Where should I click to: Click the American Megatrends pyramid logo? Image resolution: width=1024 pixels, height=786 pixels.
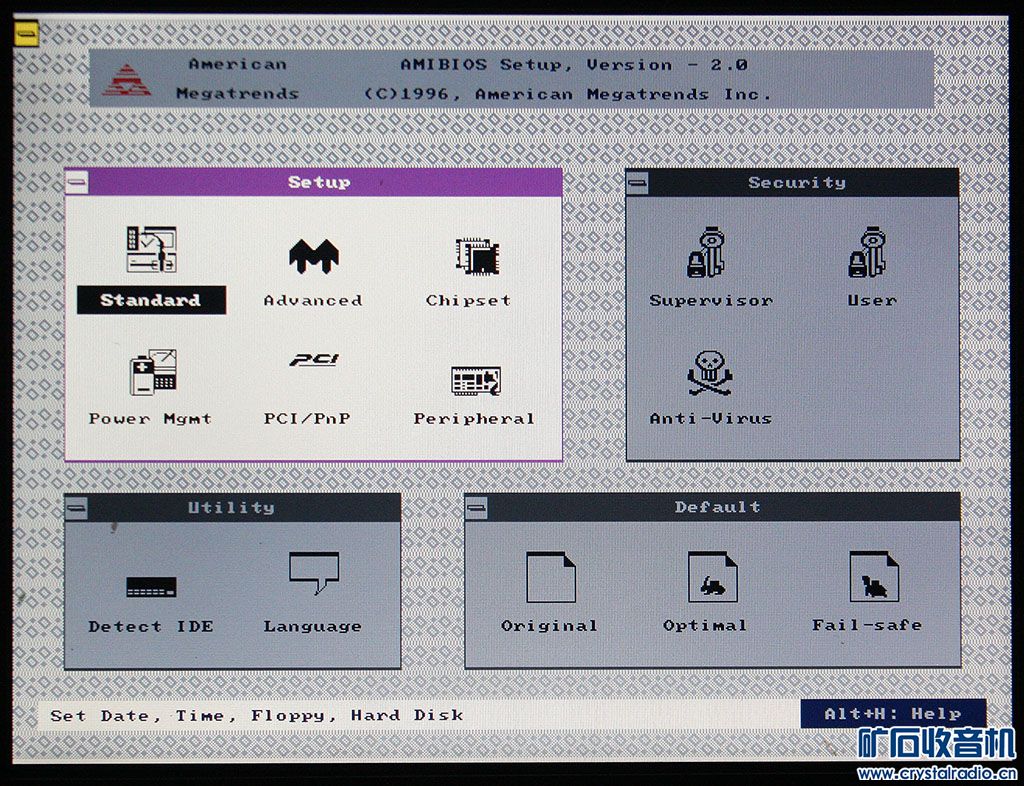point(127,80)
